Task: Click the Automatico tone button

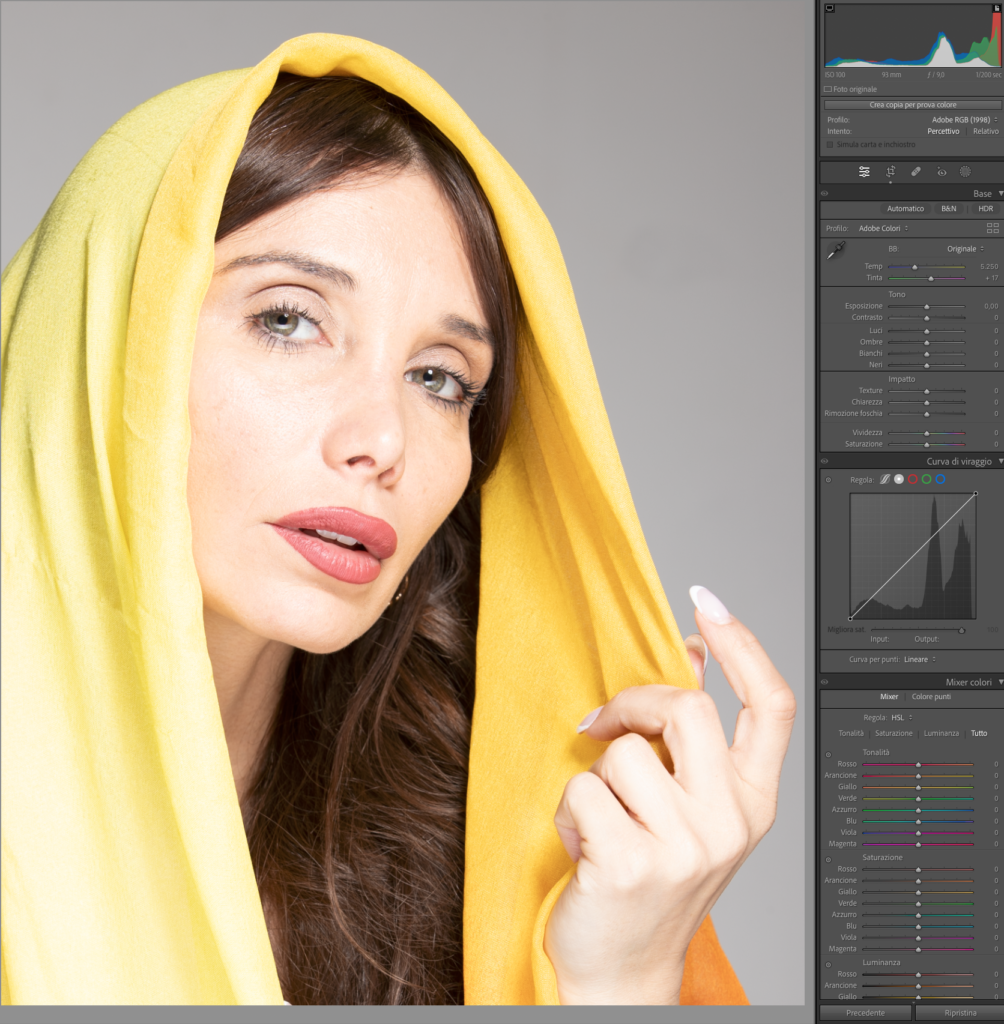Action: (905, 209)
